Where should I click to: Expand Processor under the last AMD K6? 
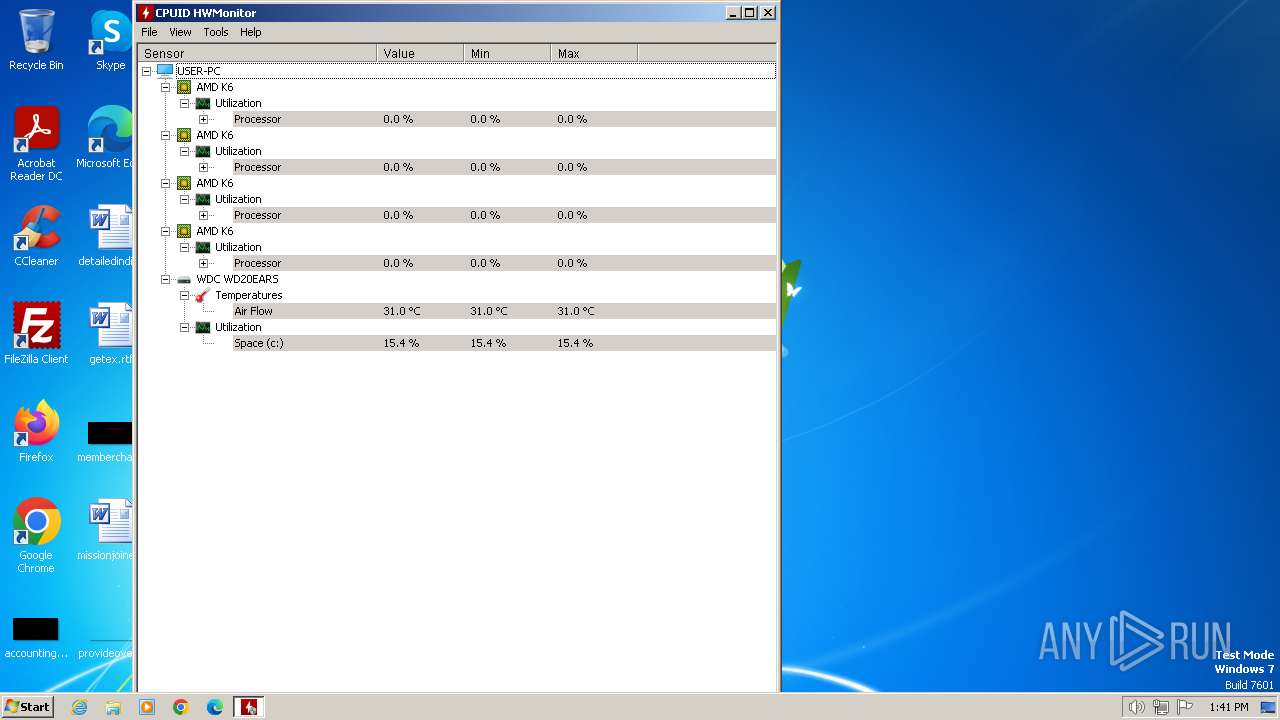203,263
